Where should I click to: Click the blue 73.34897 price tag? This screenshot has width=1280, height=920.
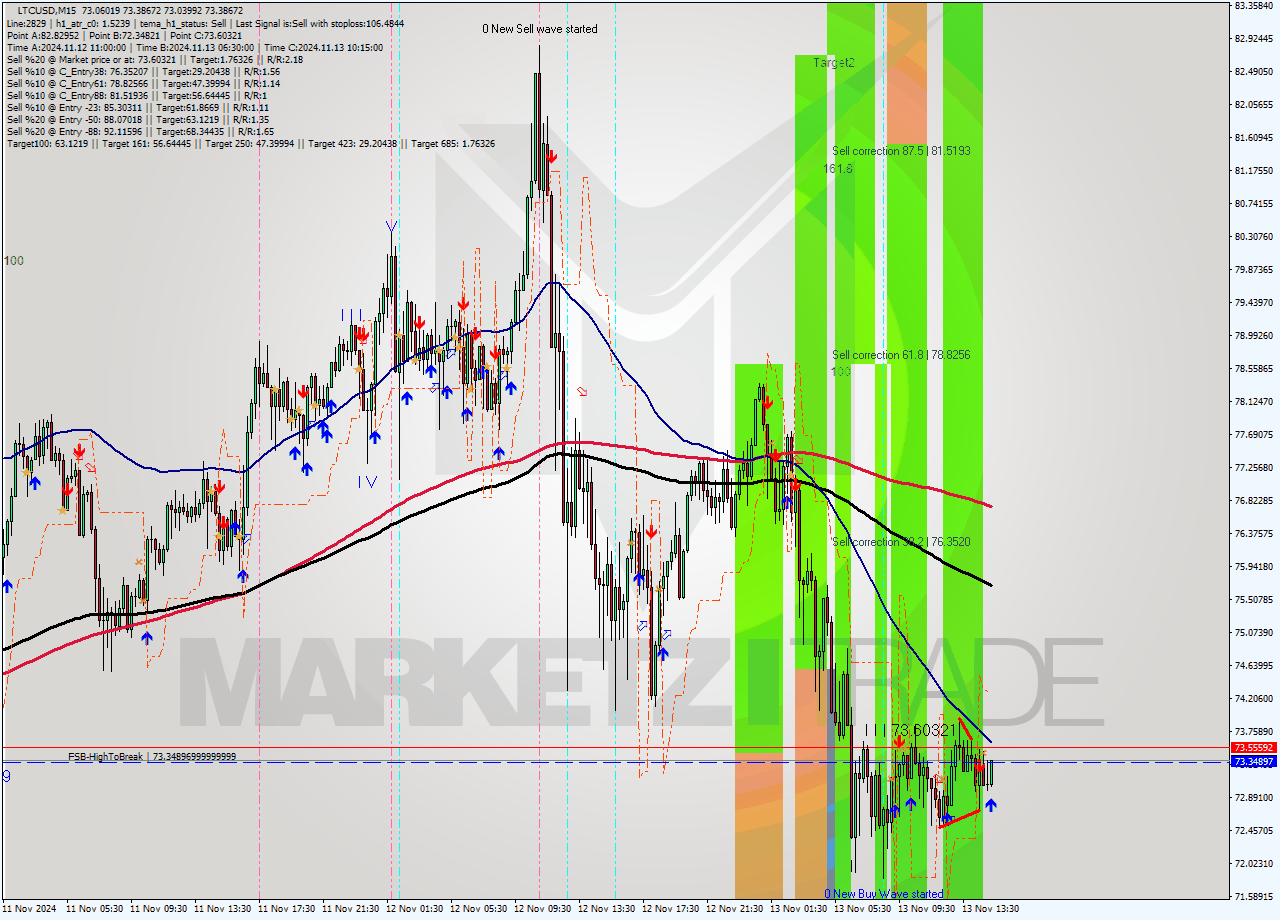1253,762
